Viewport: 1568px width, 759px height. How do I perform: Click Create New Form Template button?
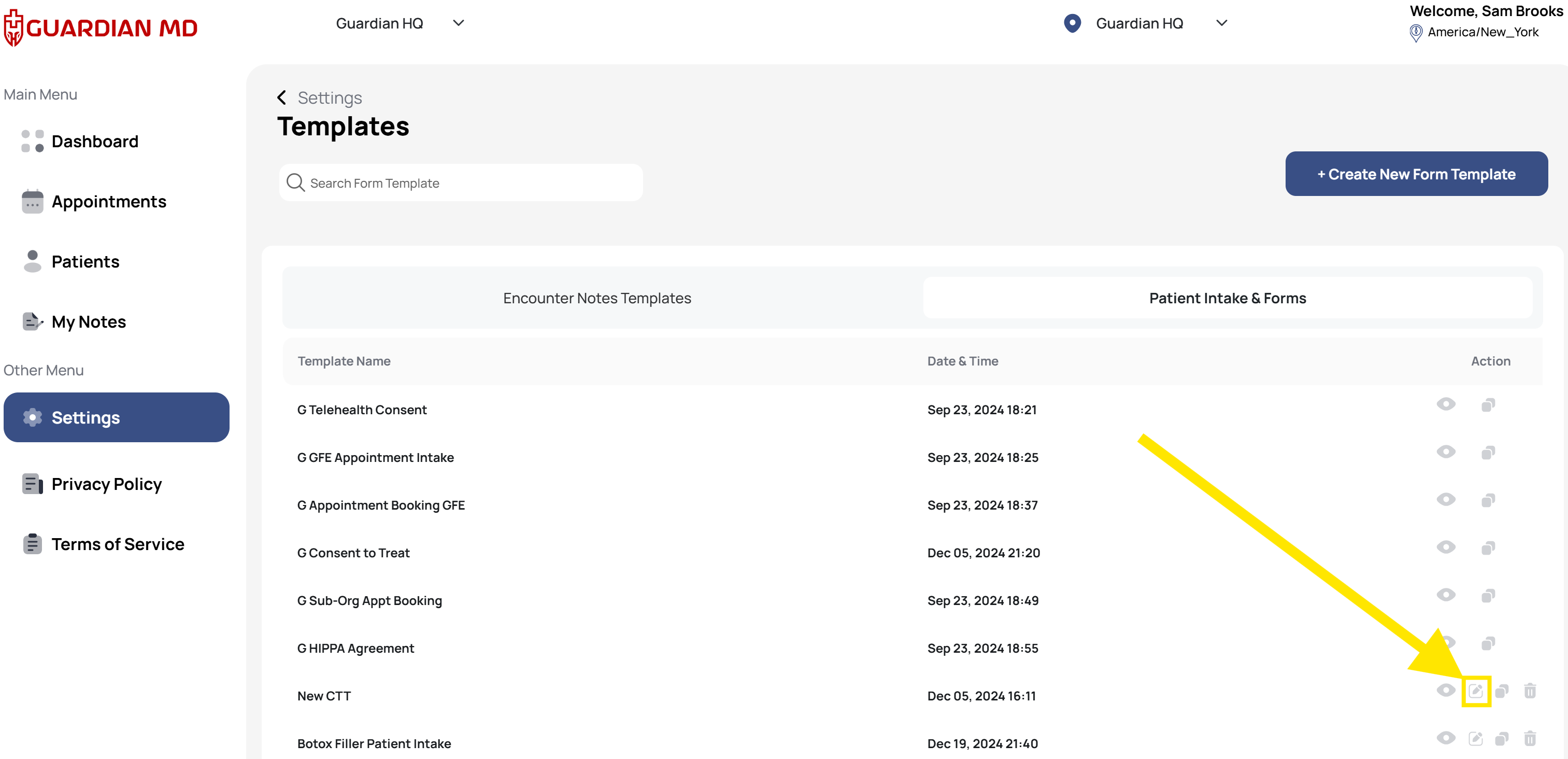[x=1416, y=174]
